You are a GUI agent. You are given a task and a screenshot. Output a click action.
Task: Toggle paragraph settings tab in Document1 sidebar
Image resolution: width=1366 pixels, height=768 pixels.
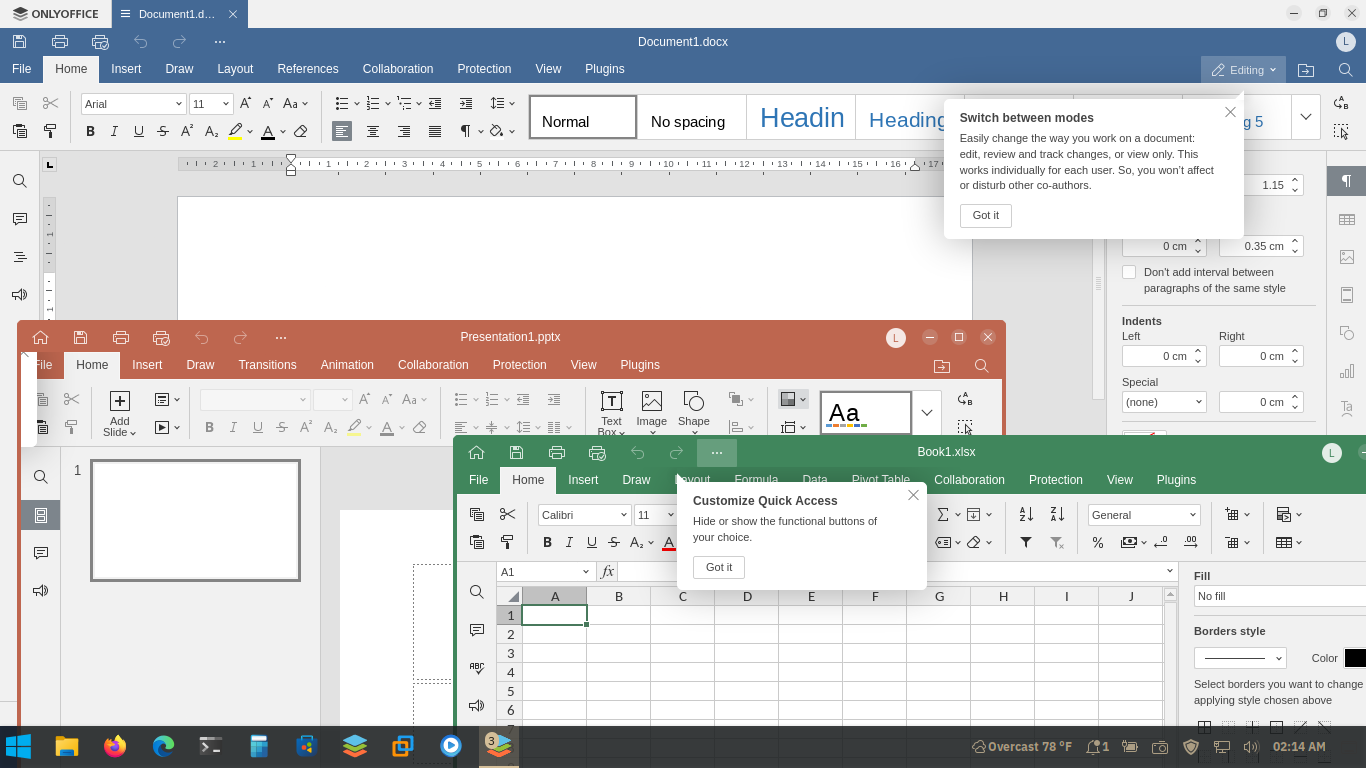pos(1347,181)
